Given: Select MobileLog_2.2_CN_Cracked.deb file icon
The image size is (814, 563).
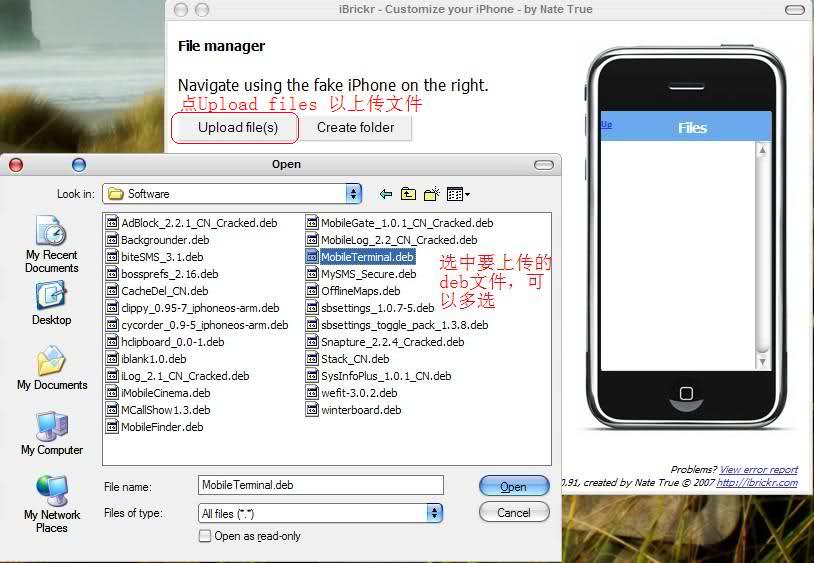Looking at the screenshot, I should tap(312, 240).
